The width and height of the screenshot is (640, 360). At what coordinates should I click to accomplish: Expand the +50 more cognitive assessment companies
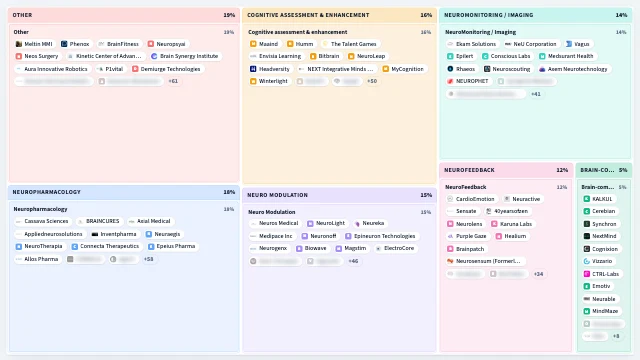pos(372,81)
